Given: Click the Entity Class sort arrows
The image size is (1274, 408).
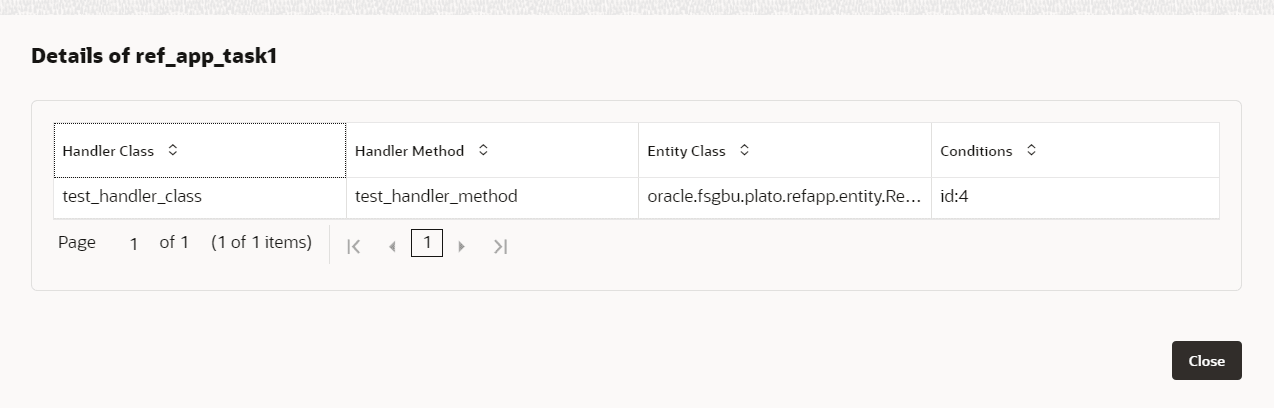Looking at the screenshot, I should [744, 150].
